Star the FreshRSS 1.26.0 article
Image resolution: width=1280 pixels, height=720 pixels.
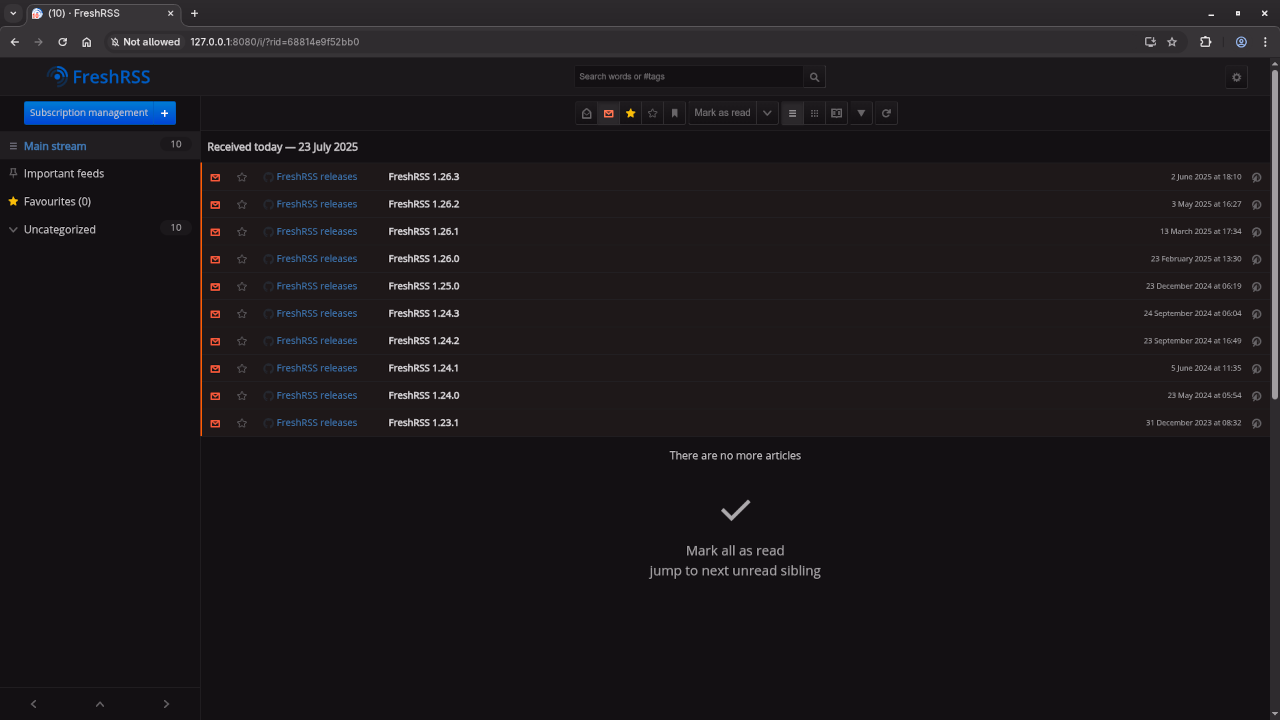point(242,259)
